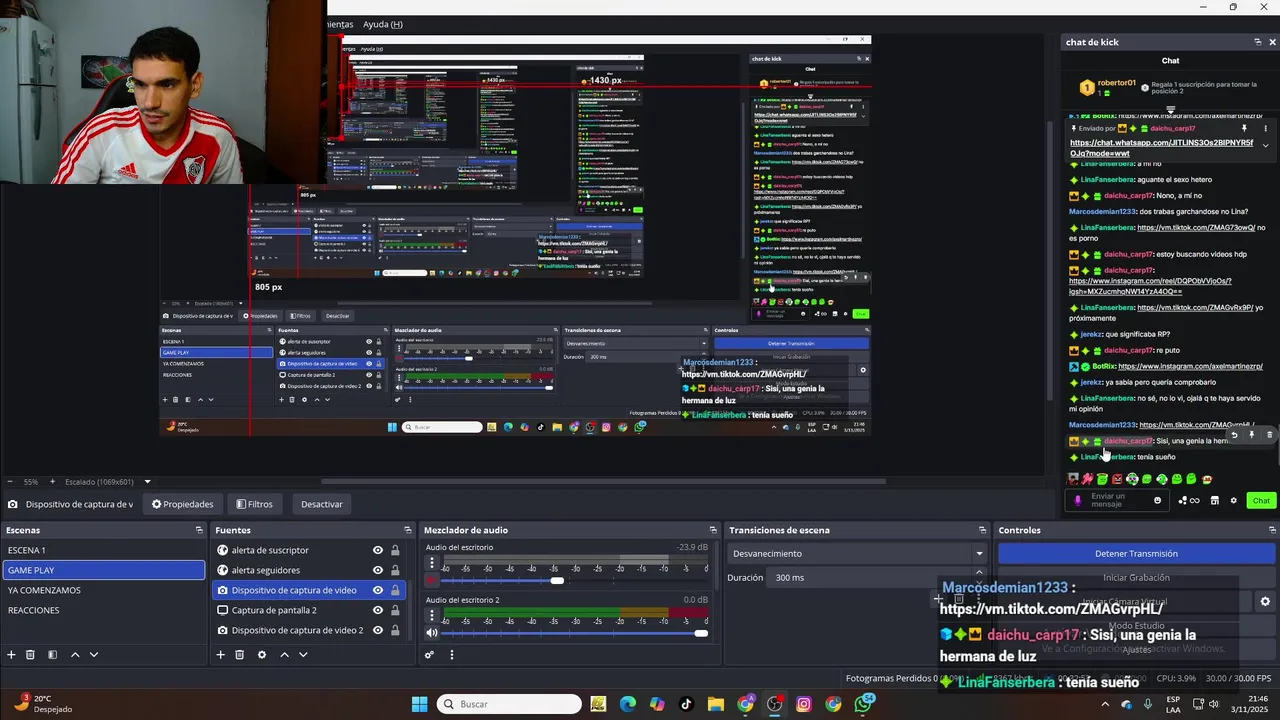The image size is (1280, 720).
Task: Delete the hovered daichu_carp17 chat message
Action: (1269, 435)
